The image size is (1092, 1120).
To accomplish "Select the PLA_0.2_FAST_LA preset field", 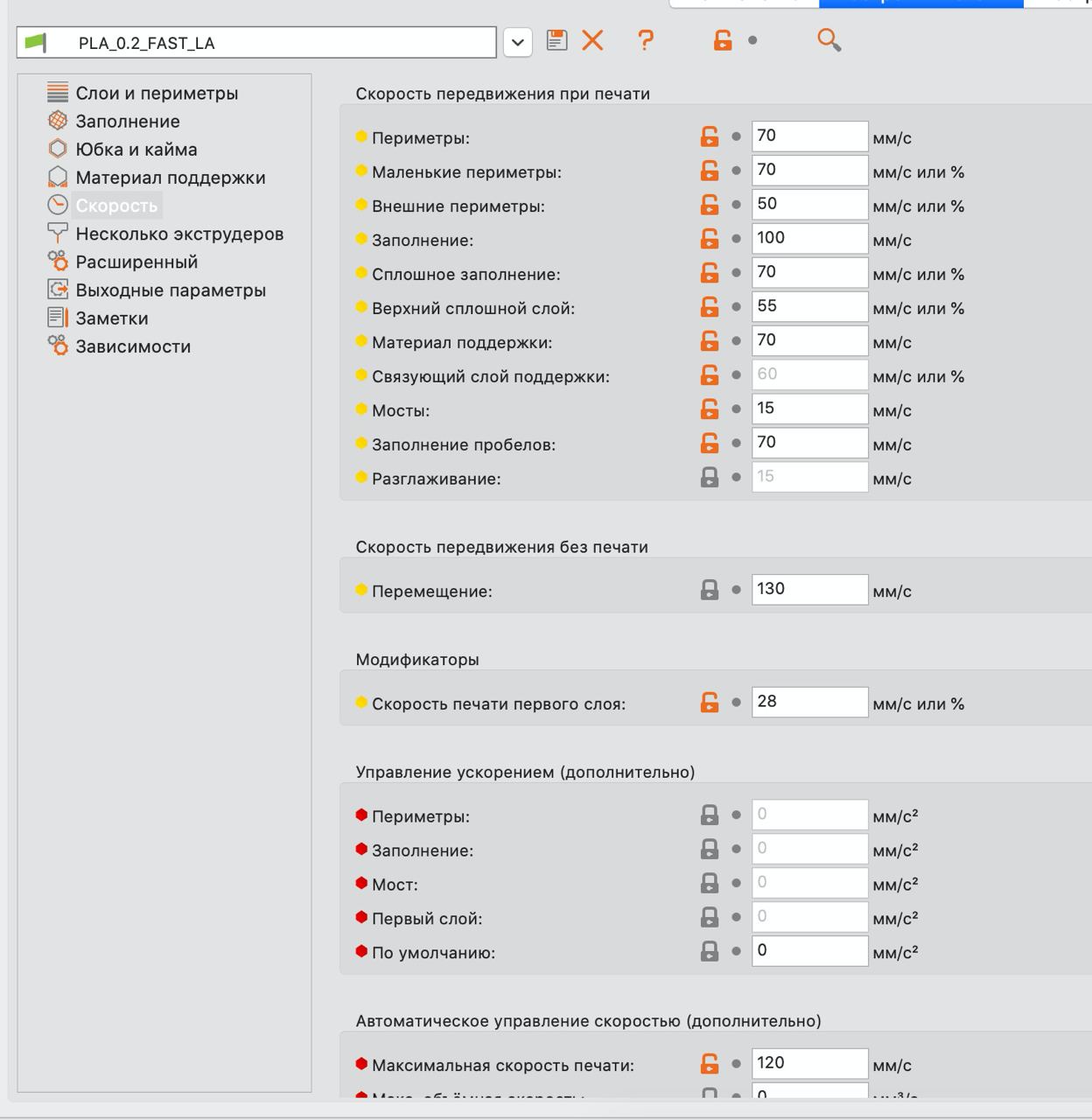I will coord(256,42).
